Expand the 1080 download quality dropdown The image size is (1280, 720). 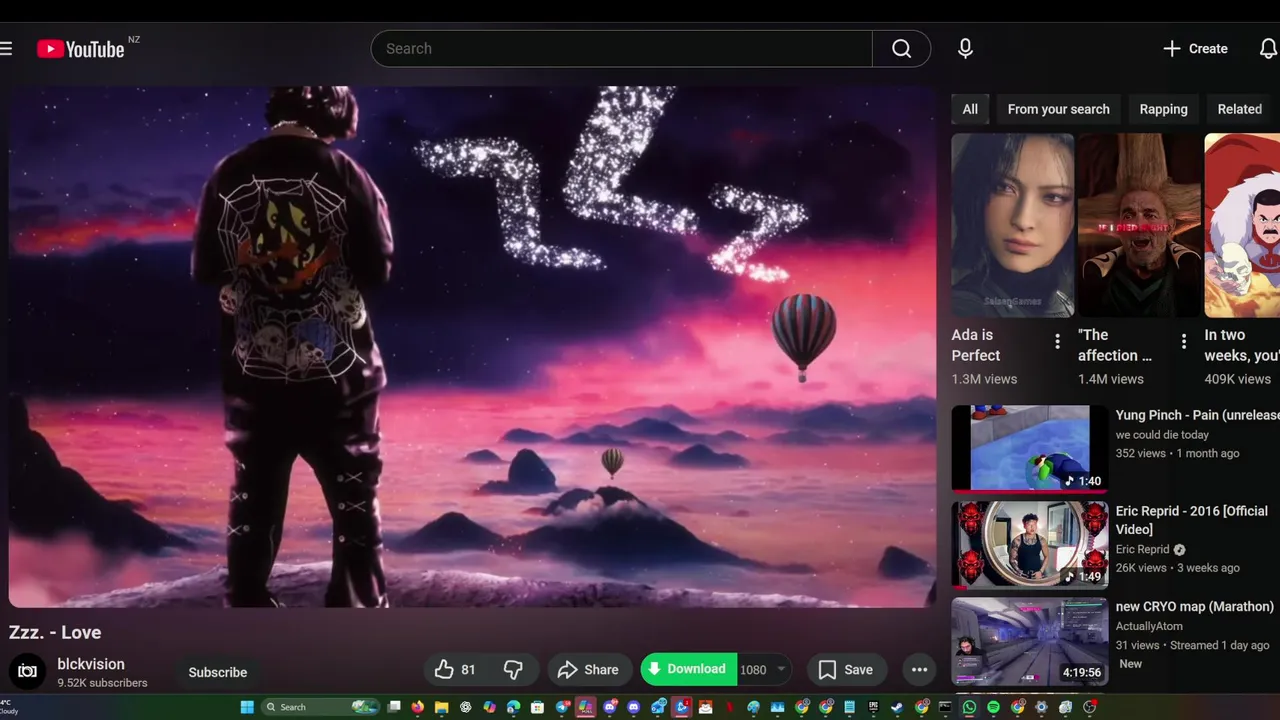pyautogui.click(x=765, y=670)
